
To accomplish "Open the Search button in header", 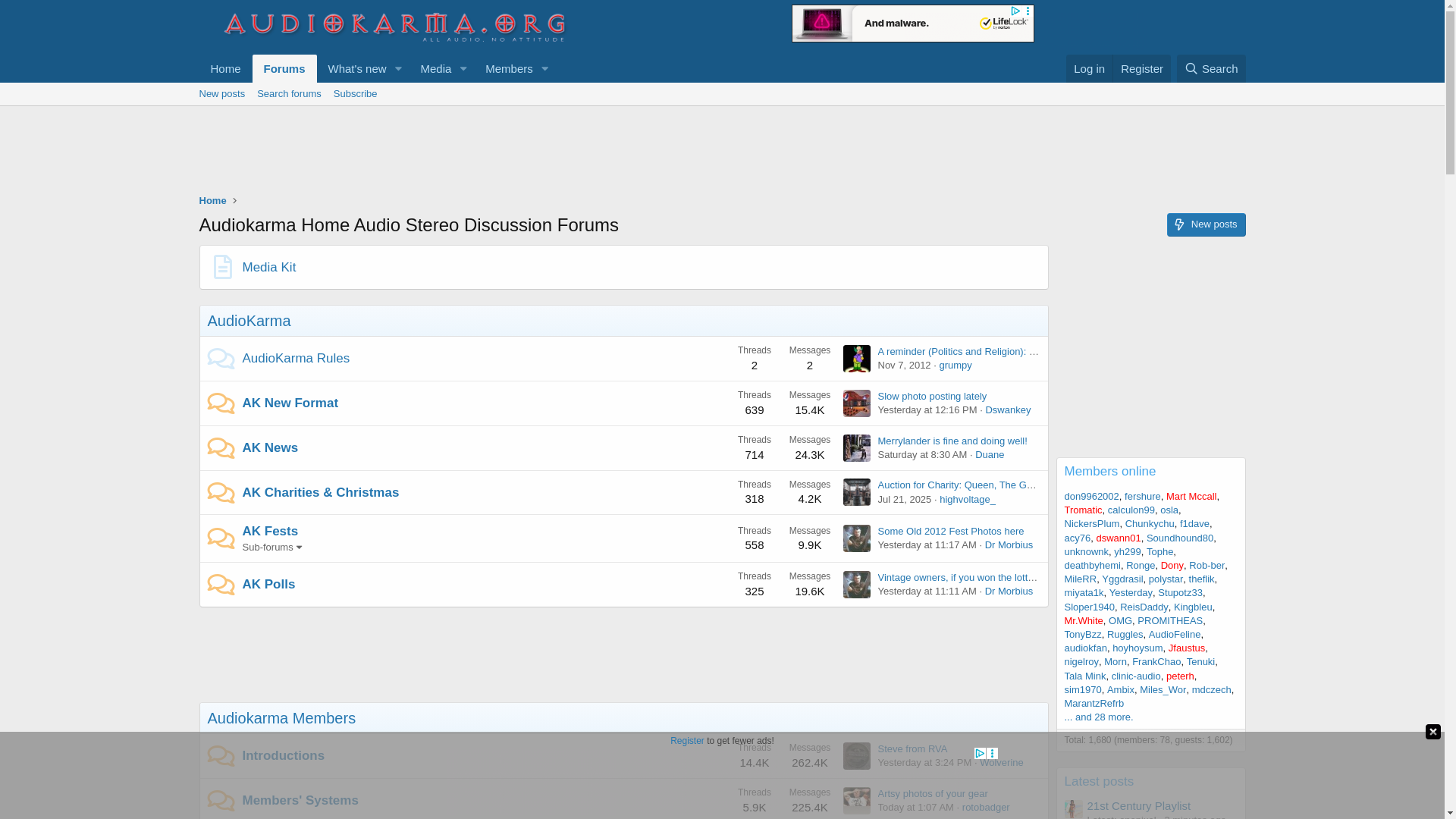I will 1211,69.
